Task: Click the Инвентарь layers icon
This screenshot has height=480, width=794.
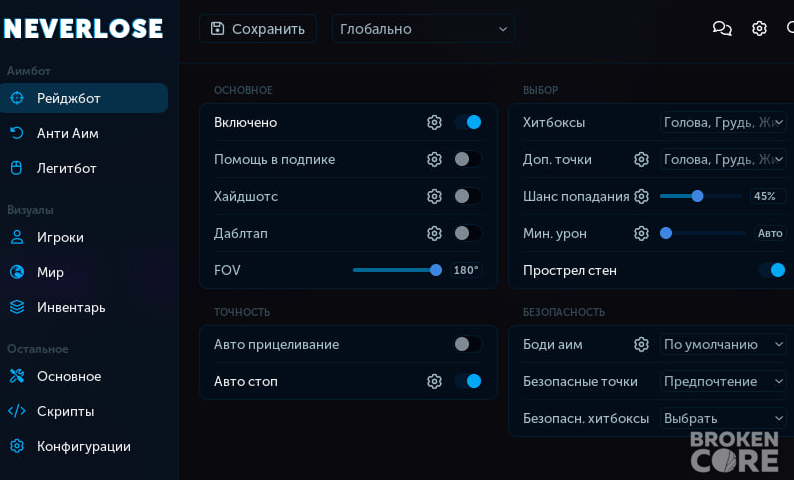Action: click(x=17, y=307)
